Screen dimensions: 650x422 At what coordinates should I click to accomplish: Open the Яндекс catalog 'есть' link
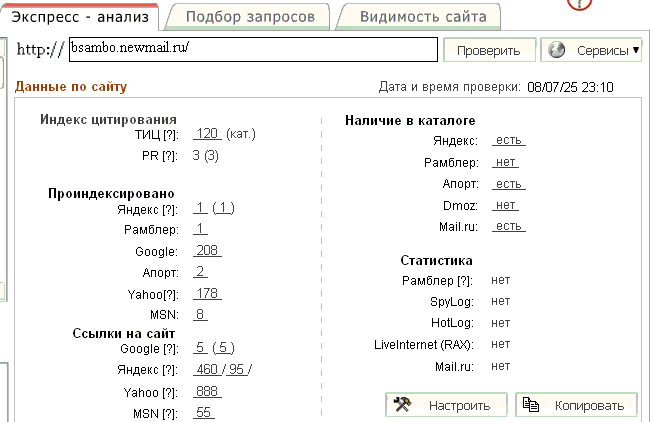point(509,140)
